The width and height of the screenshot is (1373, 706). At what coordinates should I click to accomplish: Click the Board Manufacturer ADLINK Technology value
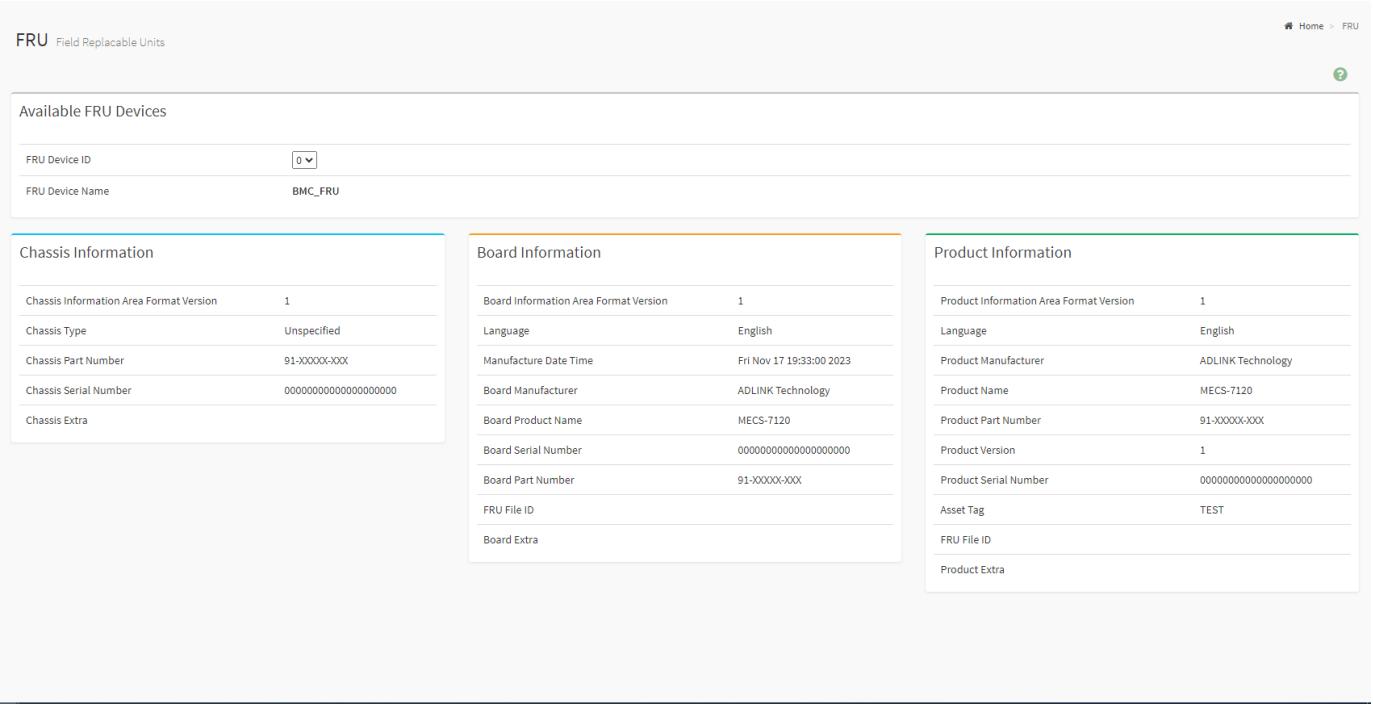pos(784,390)
